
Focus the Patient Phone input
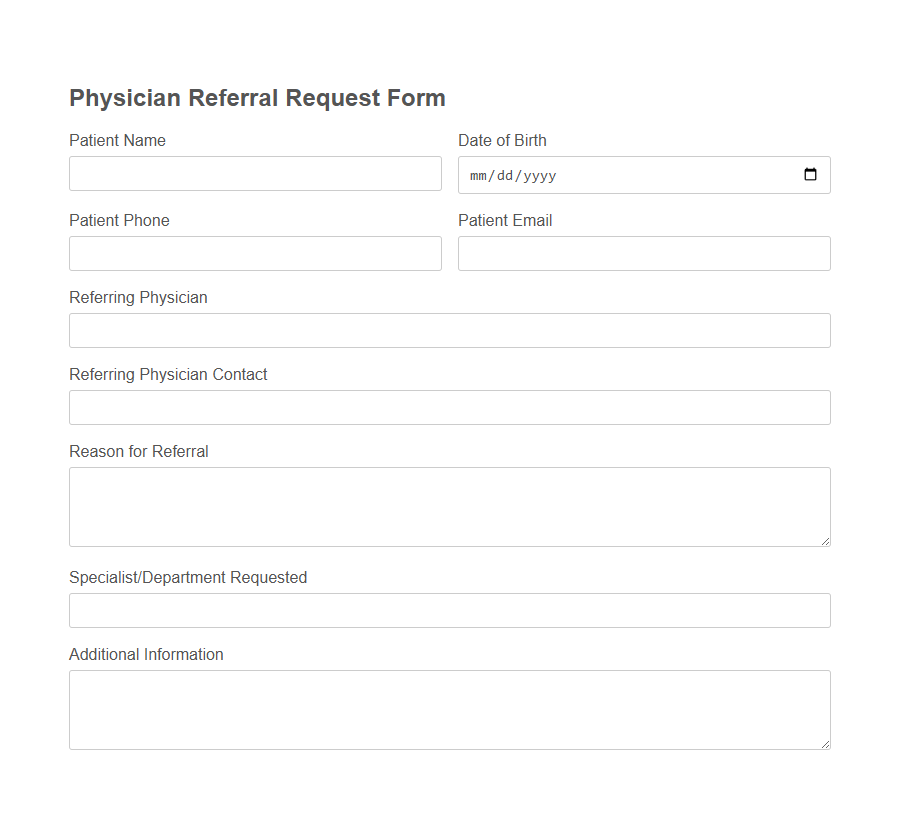pos(255,253)
